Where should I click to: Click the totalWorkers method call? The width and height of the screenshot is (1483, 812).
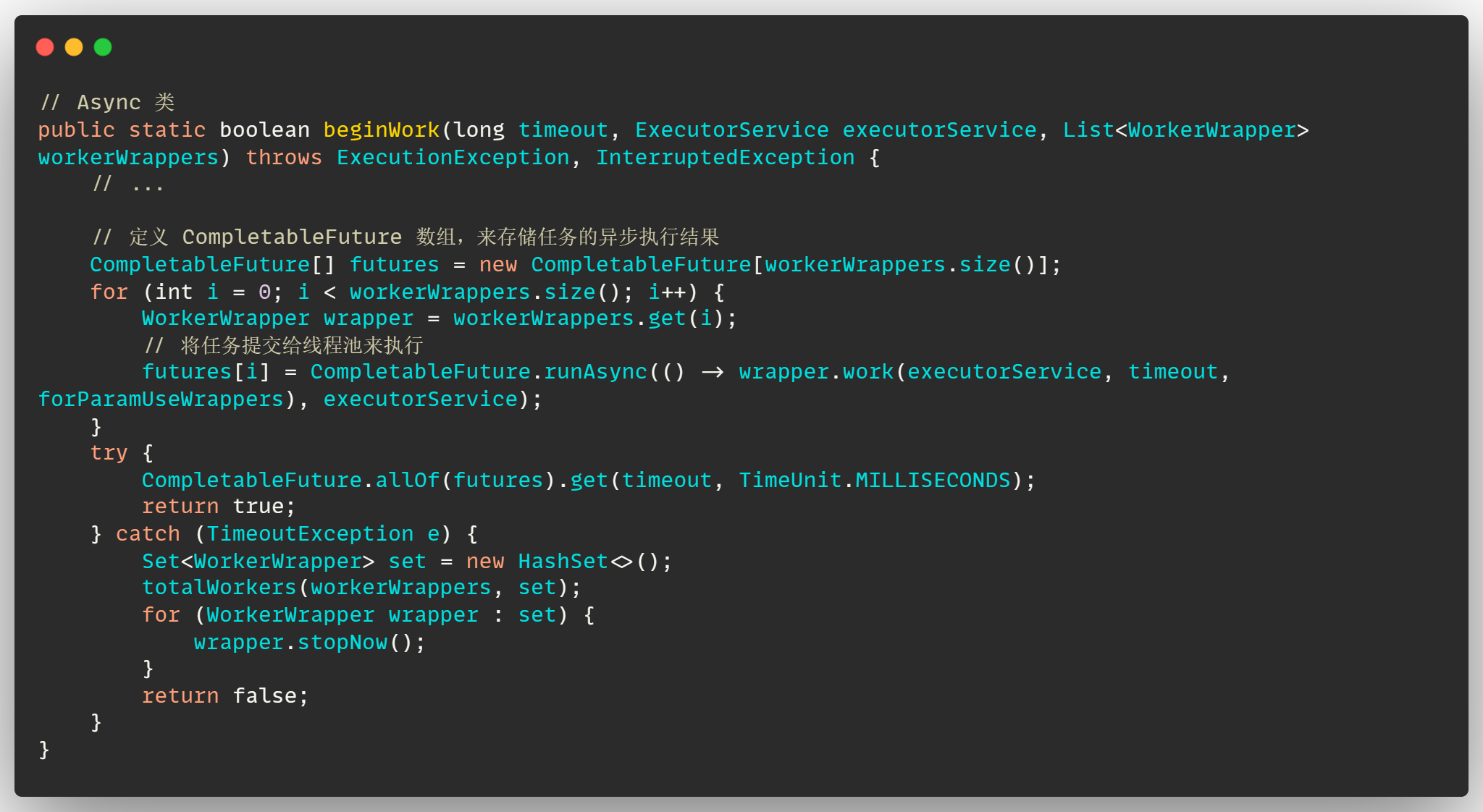[x=219, y=588]
